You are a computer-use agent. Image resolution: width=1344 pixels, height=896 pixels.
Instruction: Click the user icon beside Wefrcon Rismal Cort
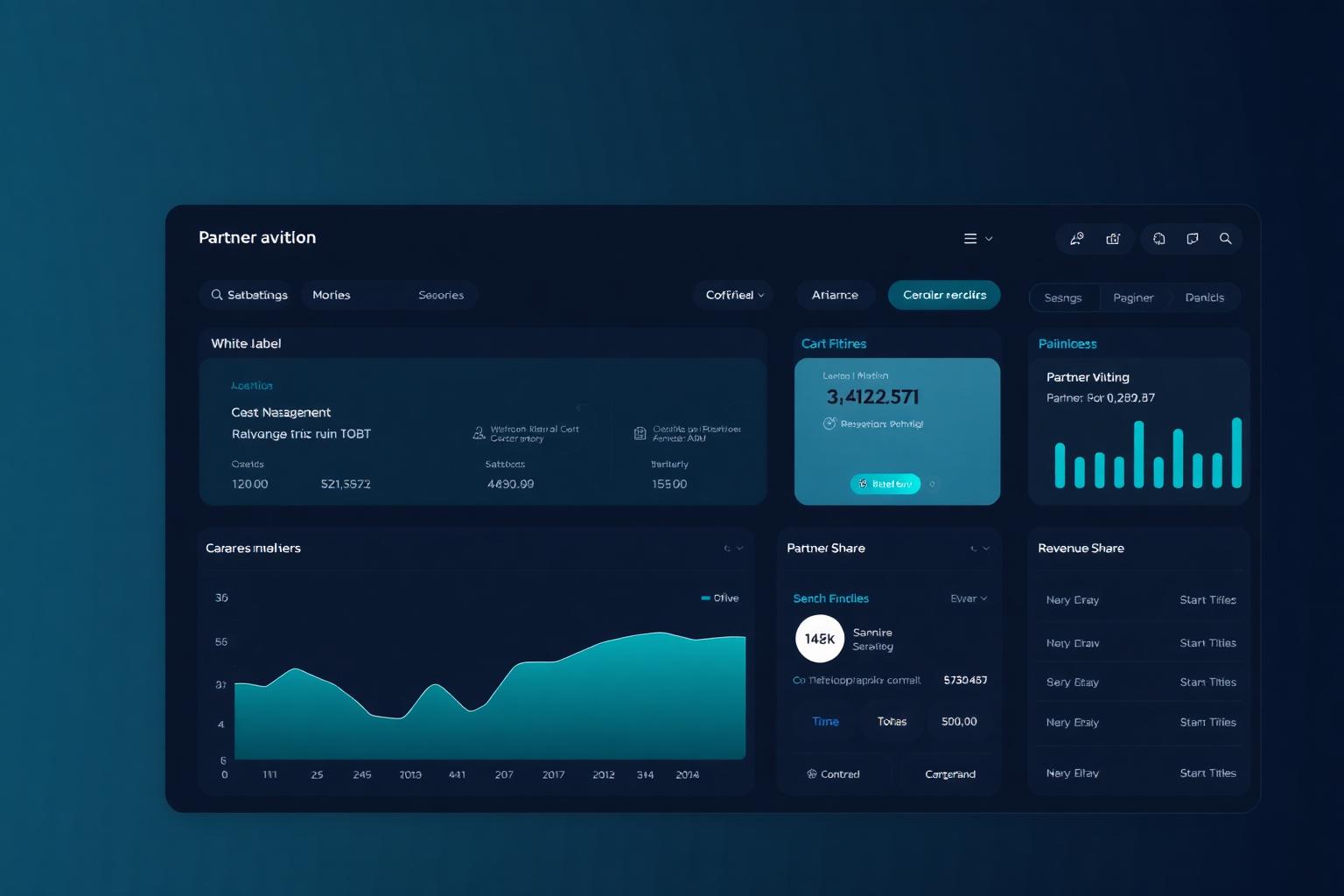tap(479, 433)
